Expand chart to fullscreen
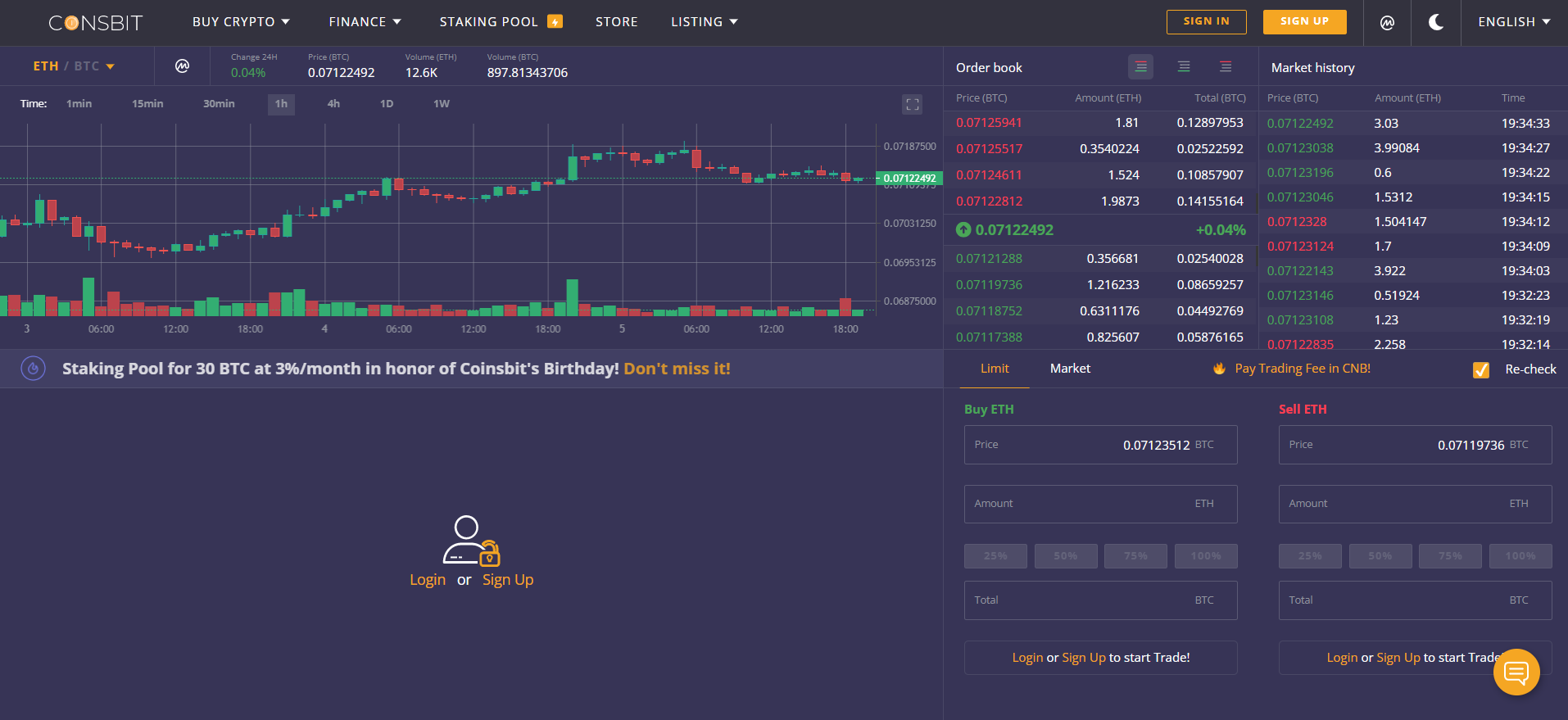 [x=912, y=104]
